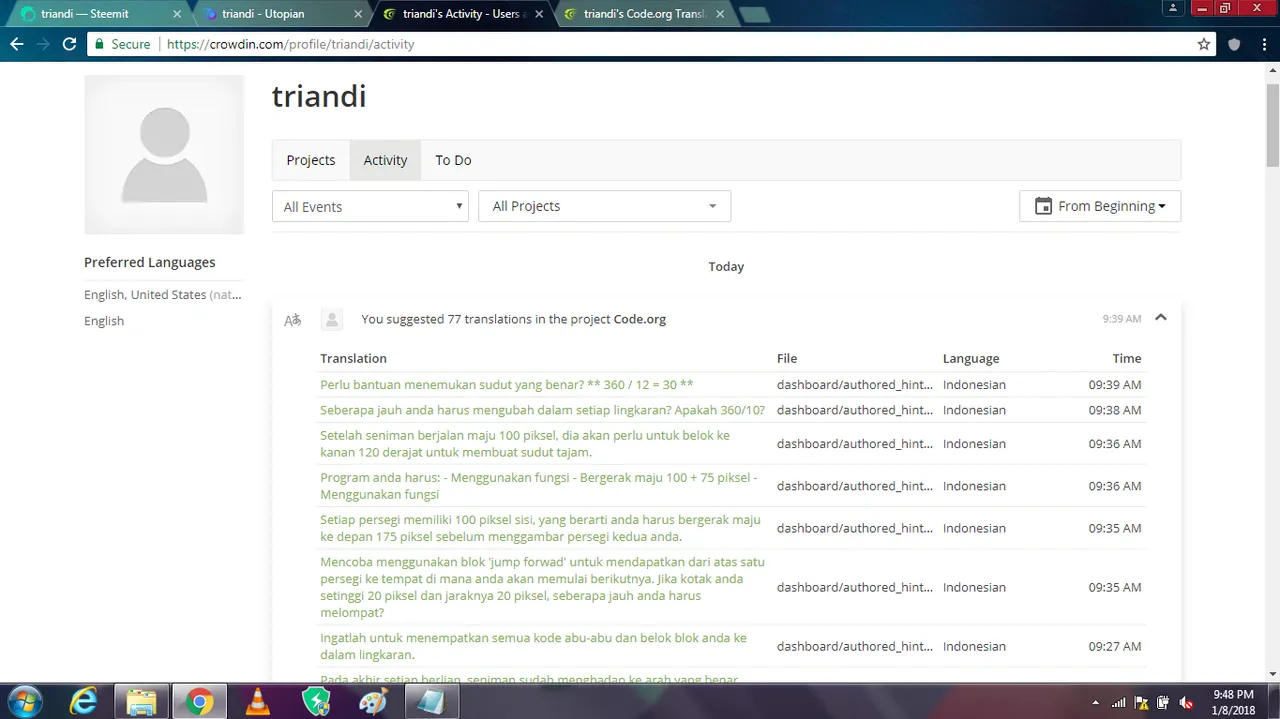This screenshot has height=719, width=1280.
Task: Open translation 'Ingatlah untuk menempatkan semua kode'
Action: point(533,646)
